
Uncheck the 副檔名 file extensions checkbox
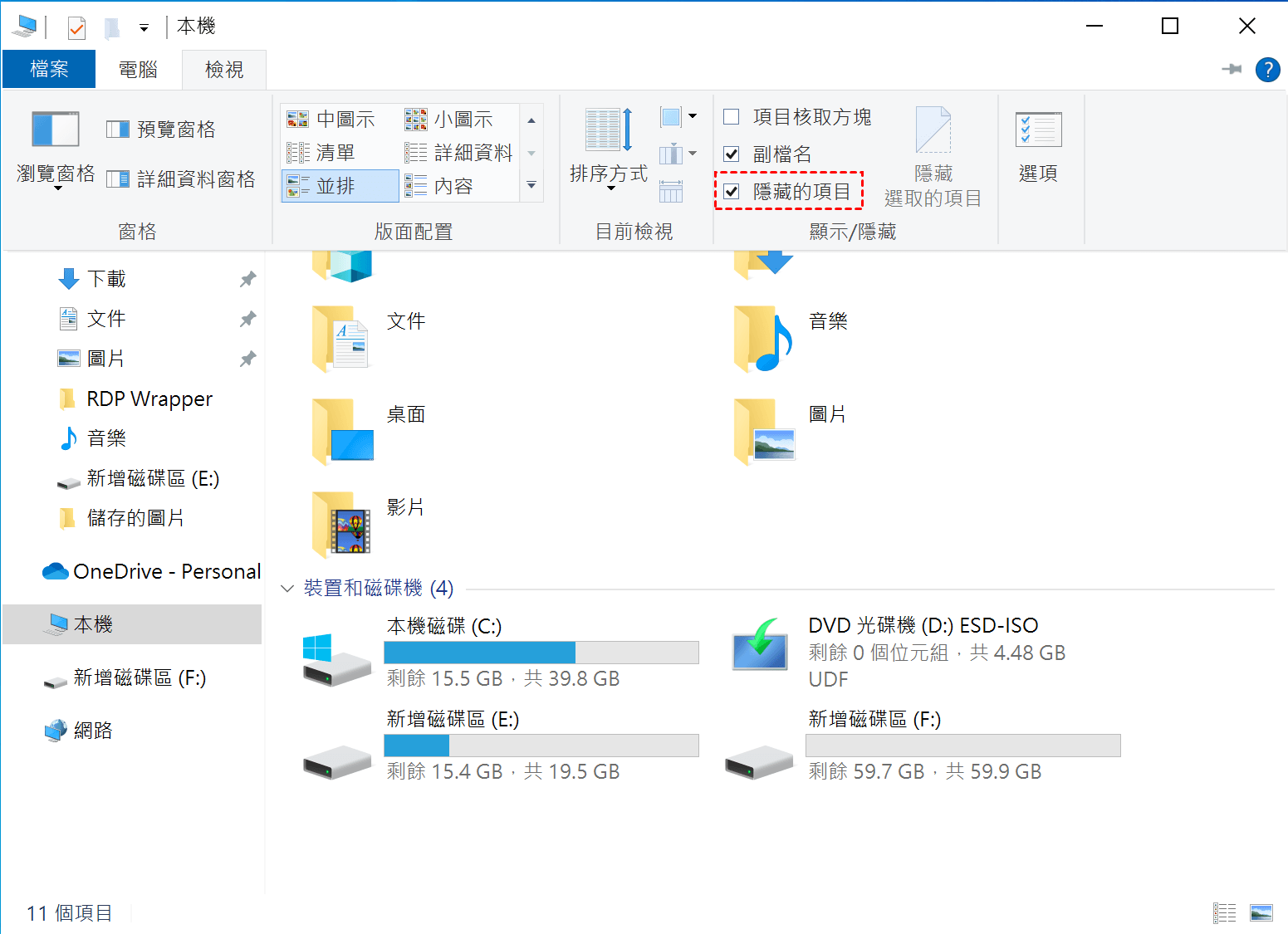click(x=732, y=154)
